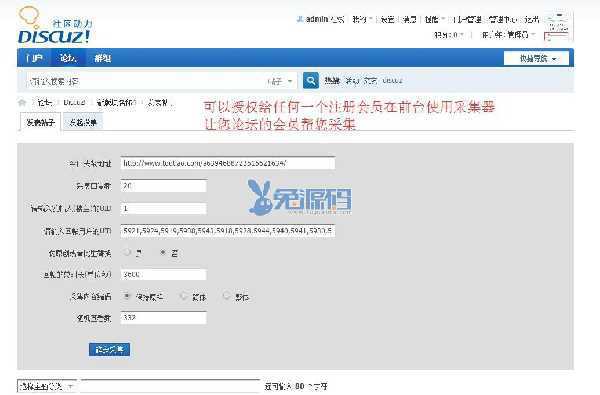
Task: Click the Discuz! logo
Action: pos(54,26)
